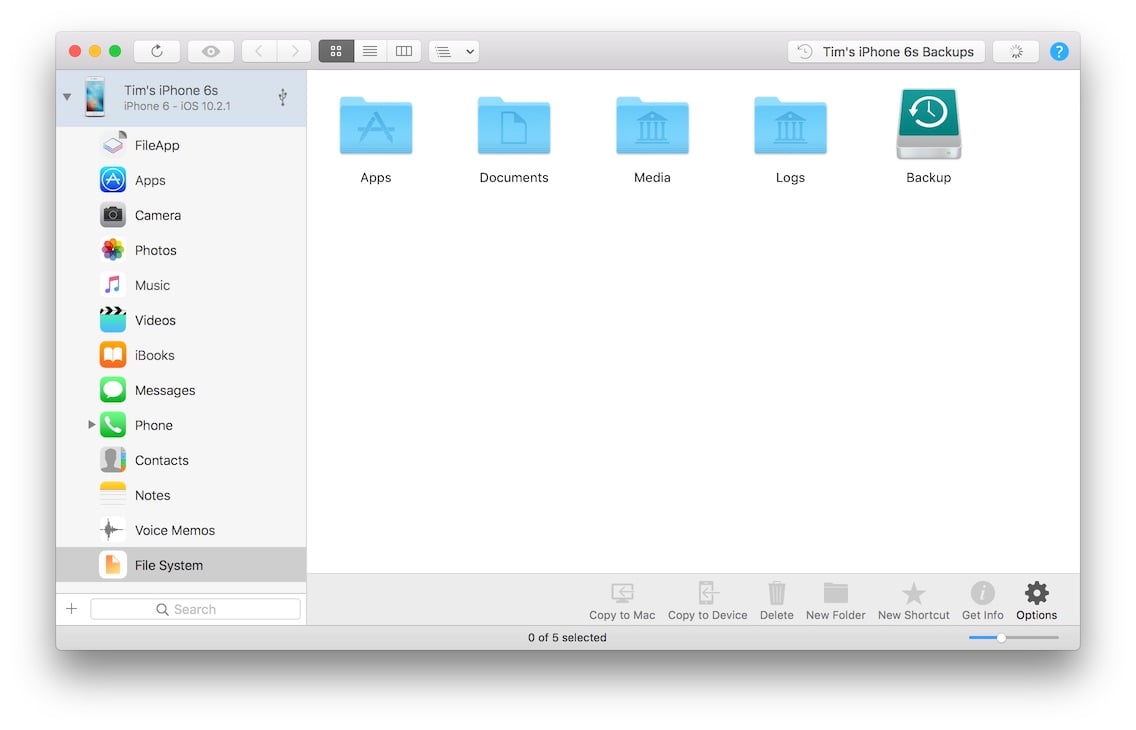The width and height of the screenshot is (1136, 730).
Task: Go back with the left arrow
Action: tap(259, 51)
